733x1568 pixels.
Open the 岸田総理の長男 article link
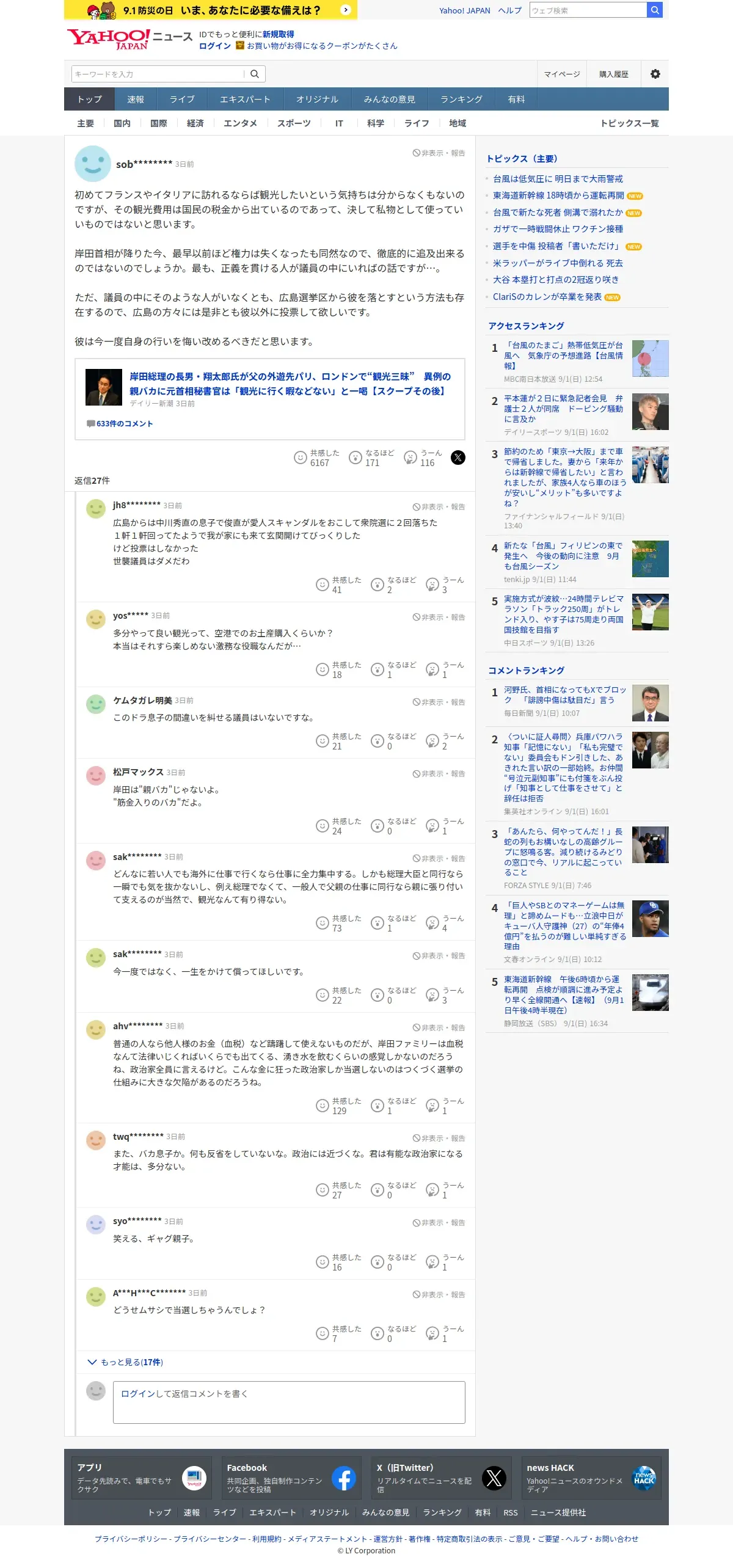[x=291, y=384]
